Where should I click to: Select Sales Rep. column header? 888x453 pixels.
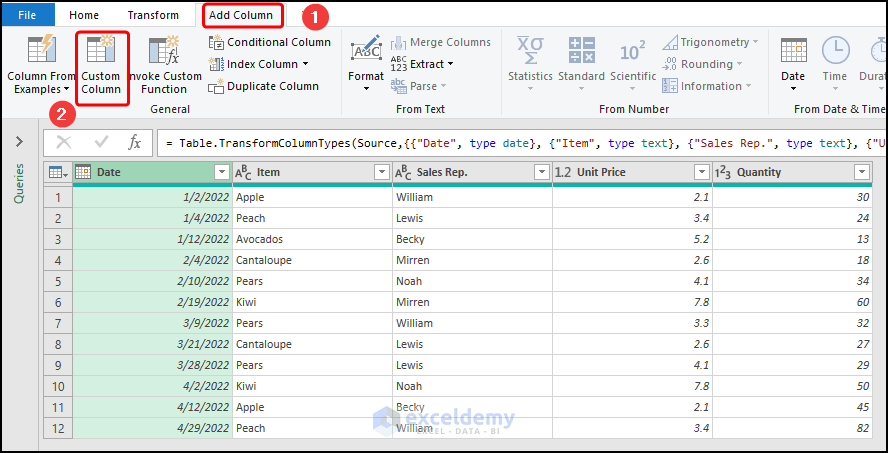472,172
